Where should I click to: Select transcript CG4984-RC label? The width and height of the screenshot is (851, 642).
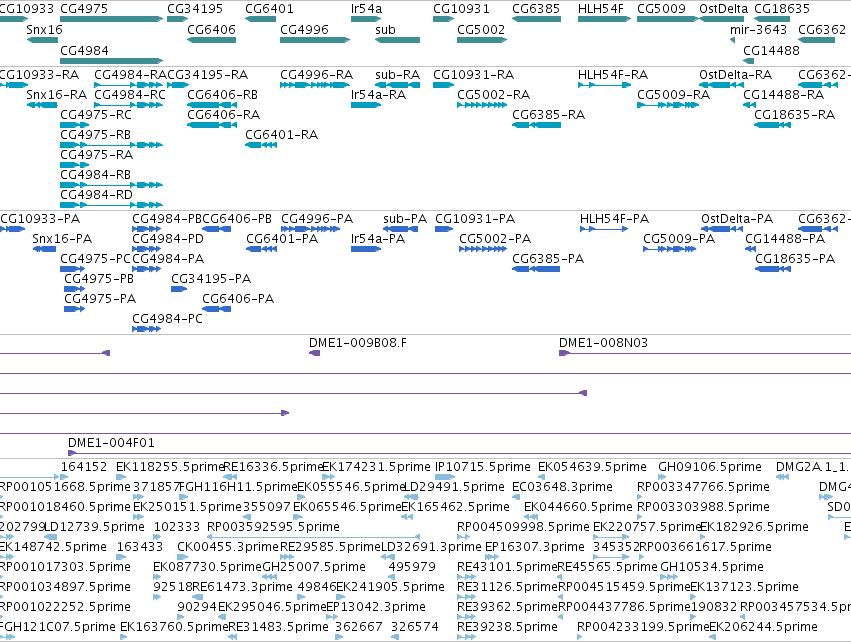point(130,94)
